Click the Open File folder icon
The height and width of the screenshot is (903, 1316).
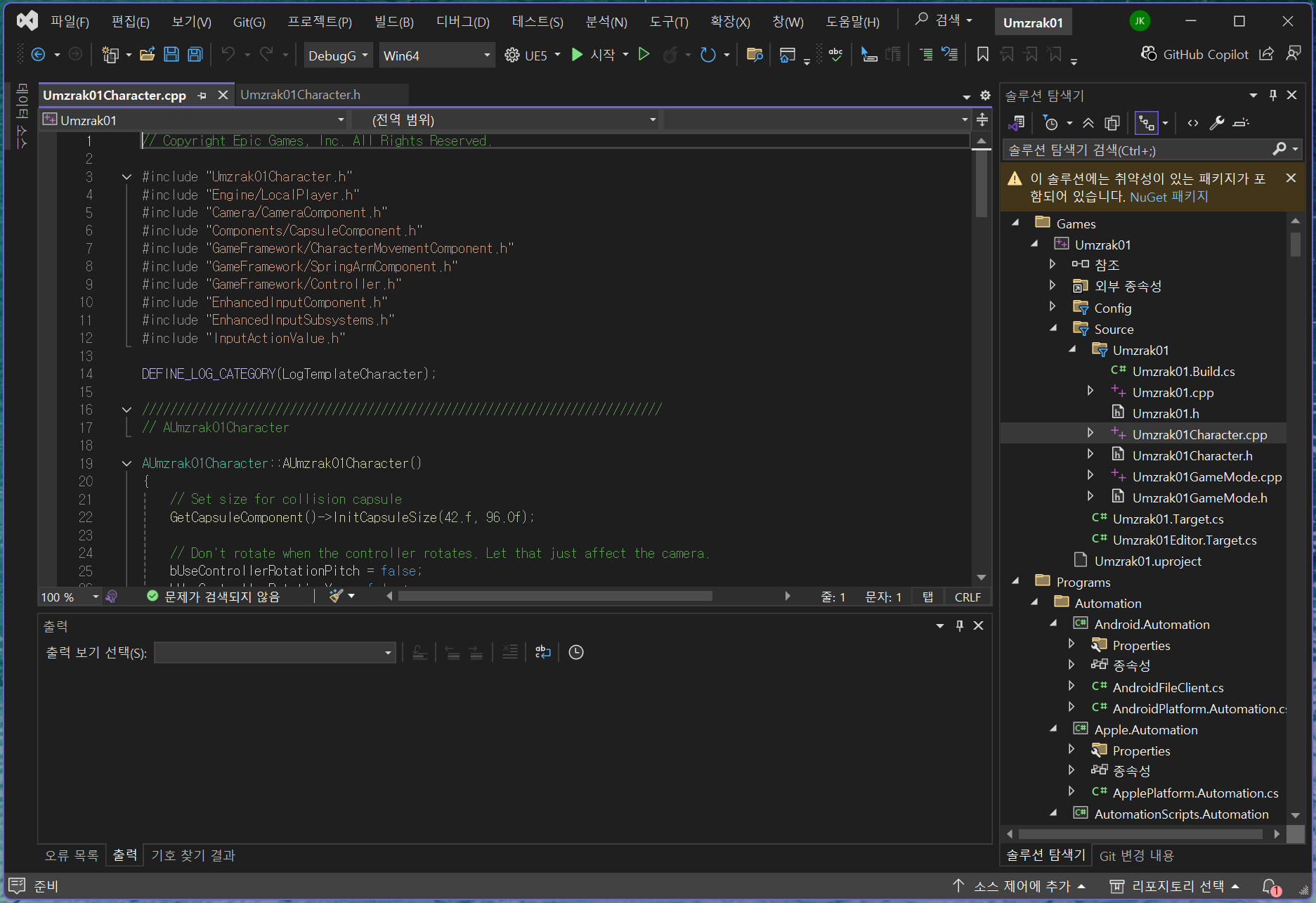click(147, 54)
